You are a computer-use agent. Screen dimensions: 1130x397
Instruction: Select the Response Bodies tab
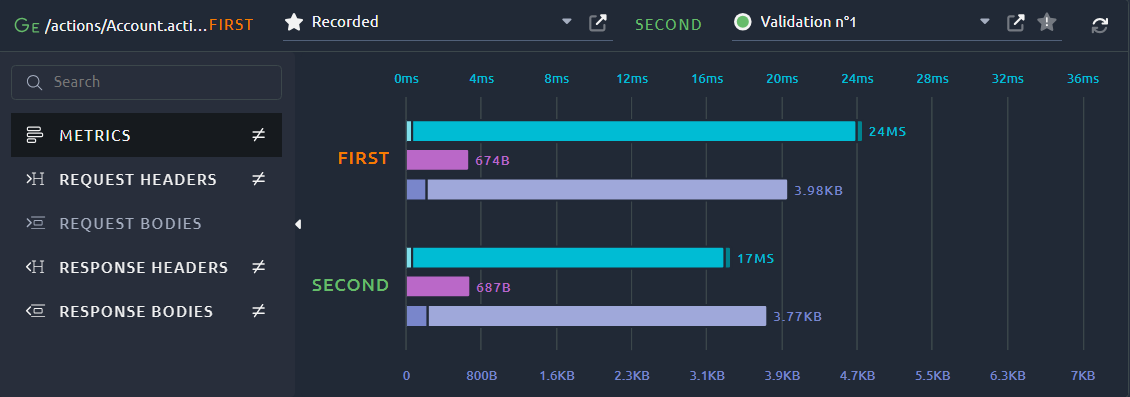146,311
